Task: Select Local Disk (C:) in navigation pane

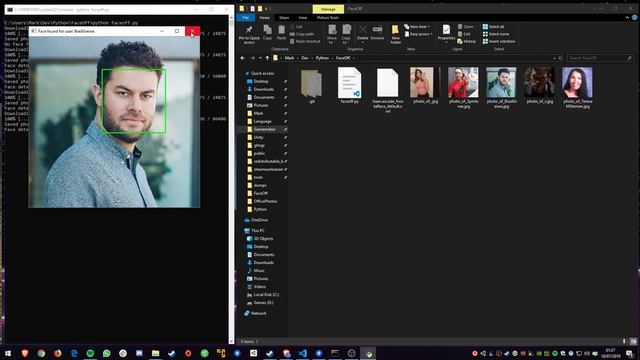Action: (x=266, y=294)
